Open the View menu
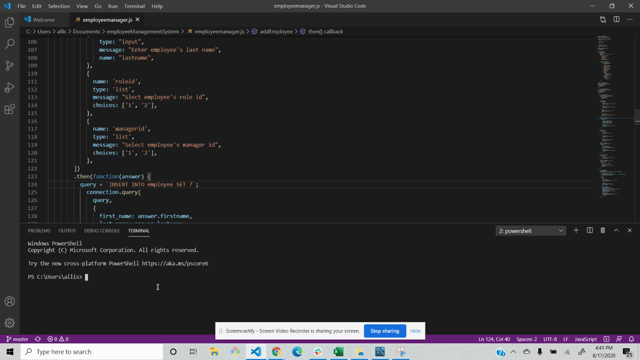This screenshot has height=360, width=640. (82, 6)
